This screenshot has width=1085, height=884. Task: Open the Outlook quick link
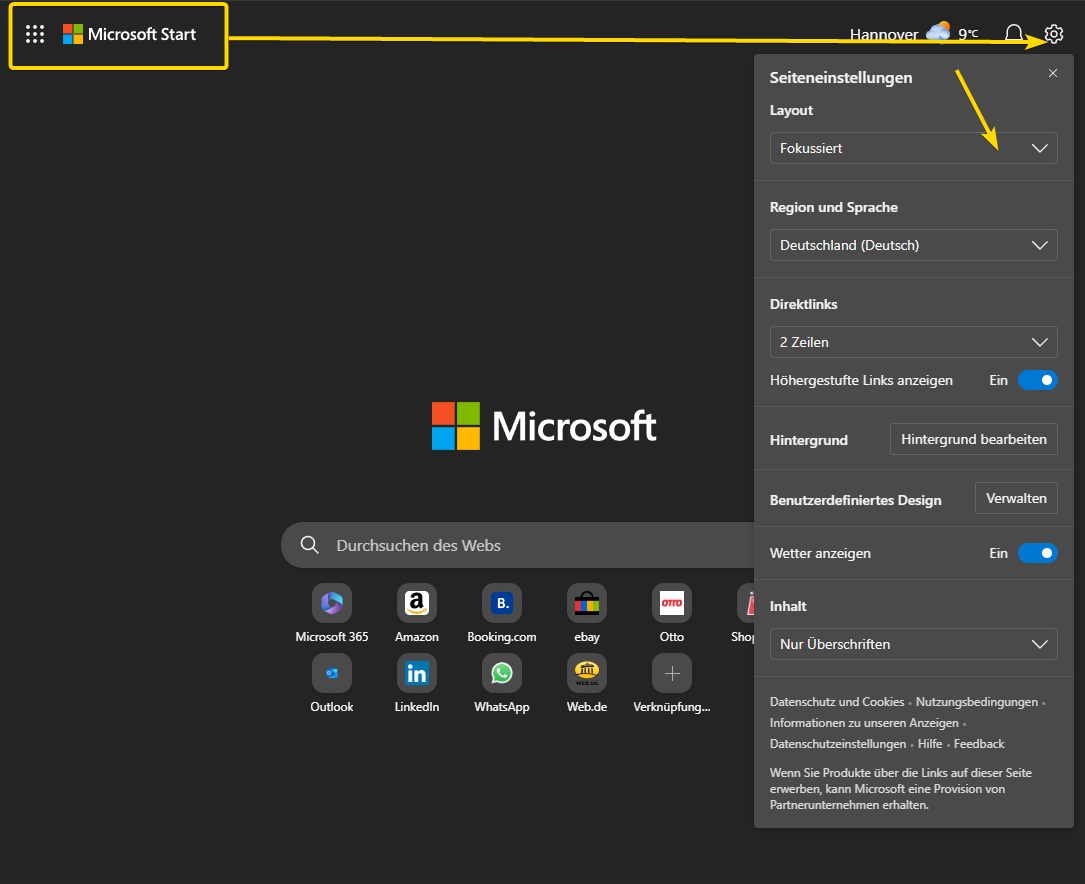331,683
